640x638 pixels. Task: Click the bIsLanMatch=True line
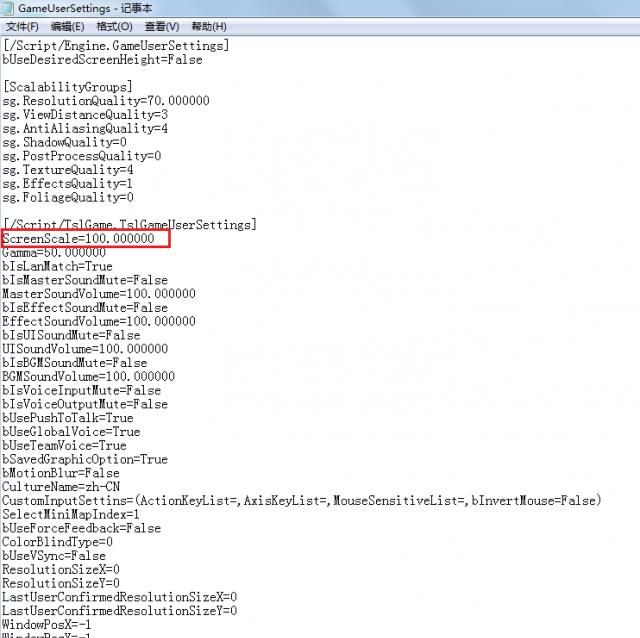point(58,267)
